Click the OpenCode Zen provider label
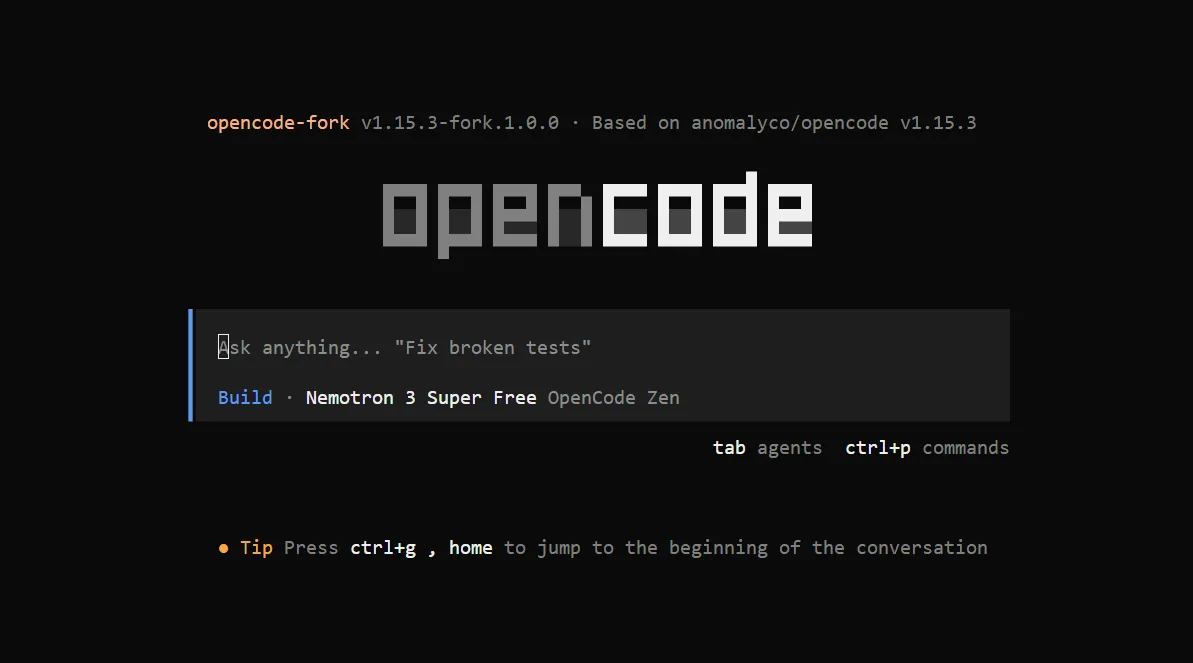 click(x=613, y=398)
